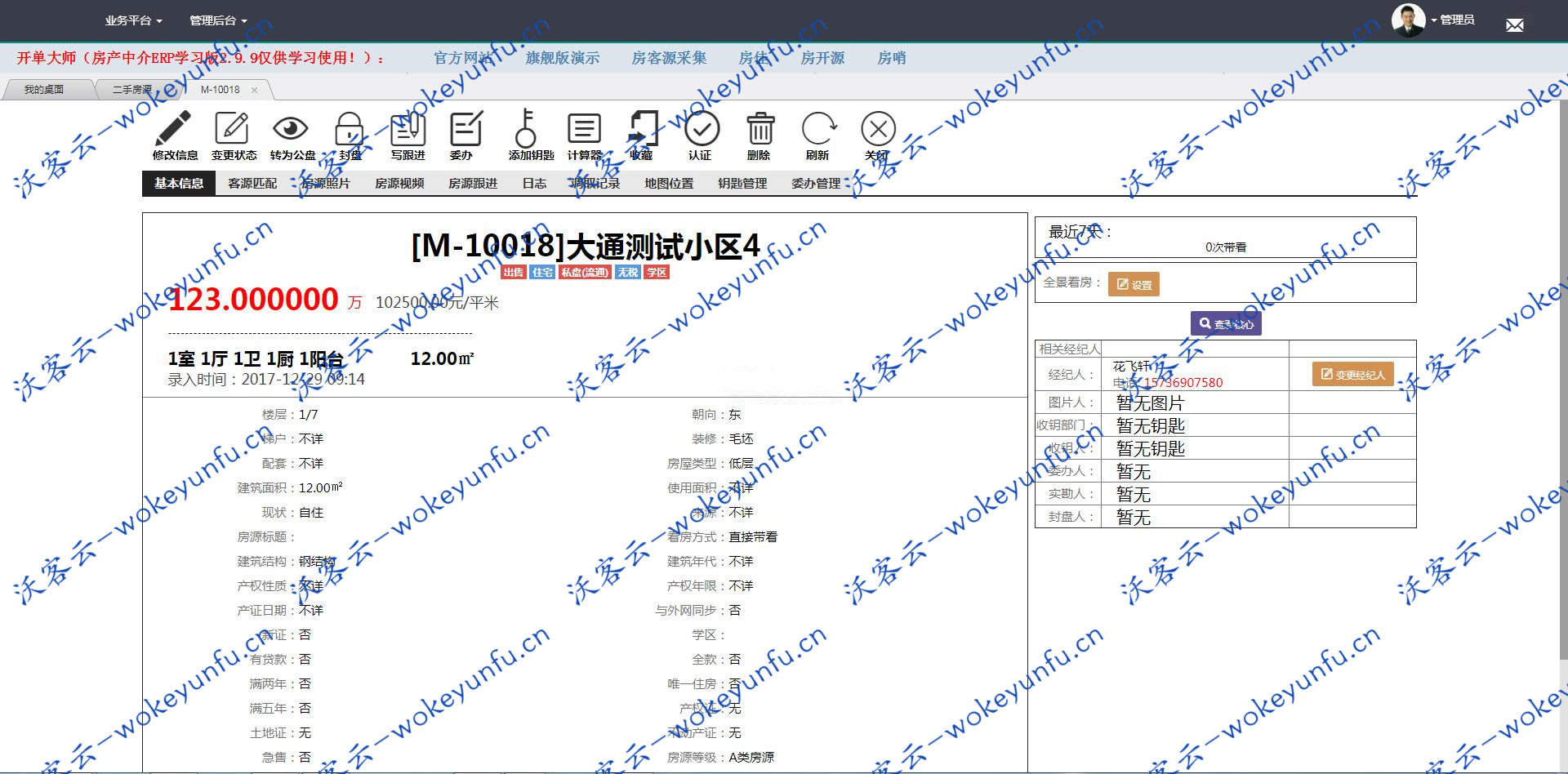
Task: Click agent name 花飞轩
Action: pos(1132,366)
